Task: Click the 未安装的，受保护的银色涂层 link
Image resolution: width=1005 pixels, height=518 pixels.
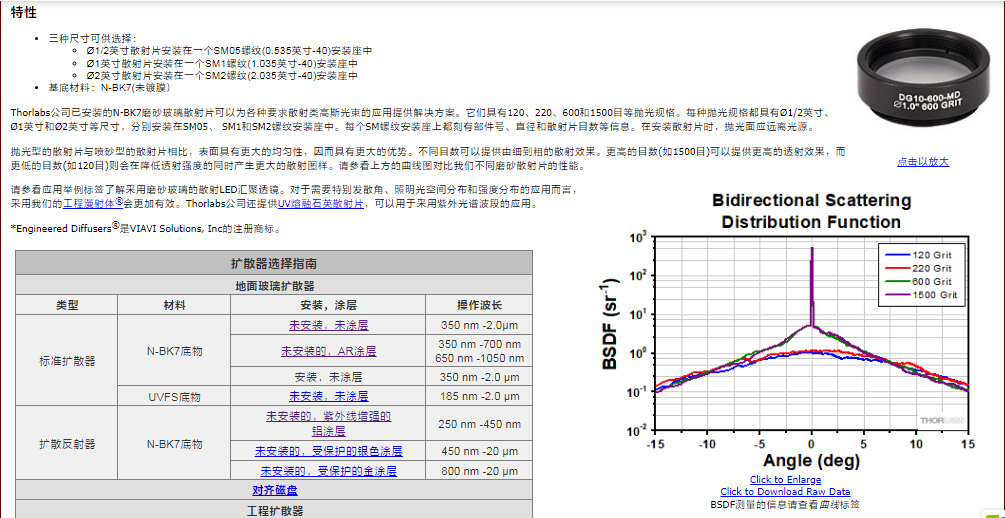Action: point(328,451)
